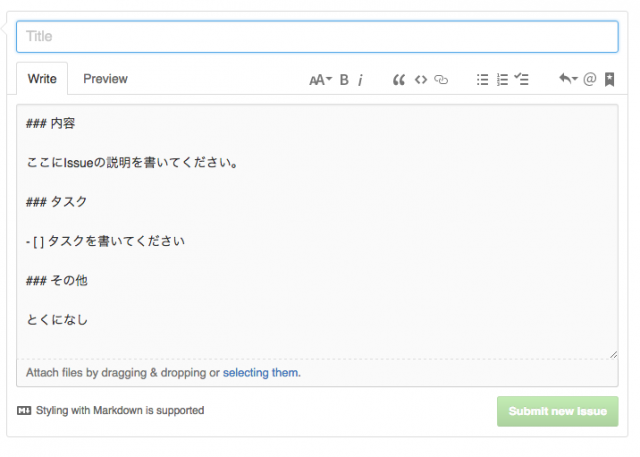Screen dimensions: 640x457
Task: Mention a user with @ icon
Action: pos(590,79)
